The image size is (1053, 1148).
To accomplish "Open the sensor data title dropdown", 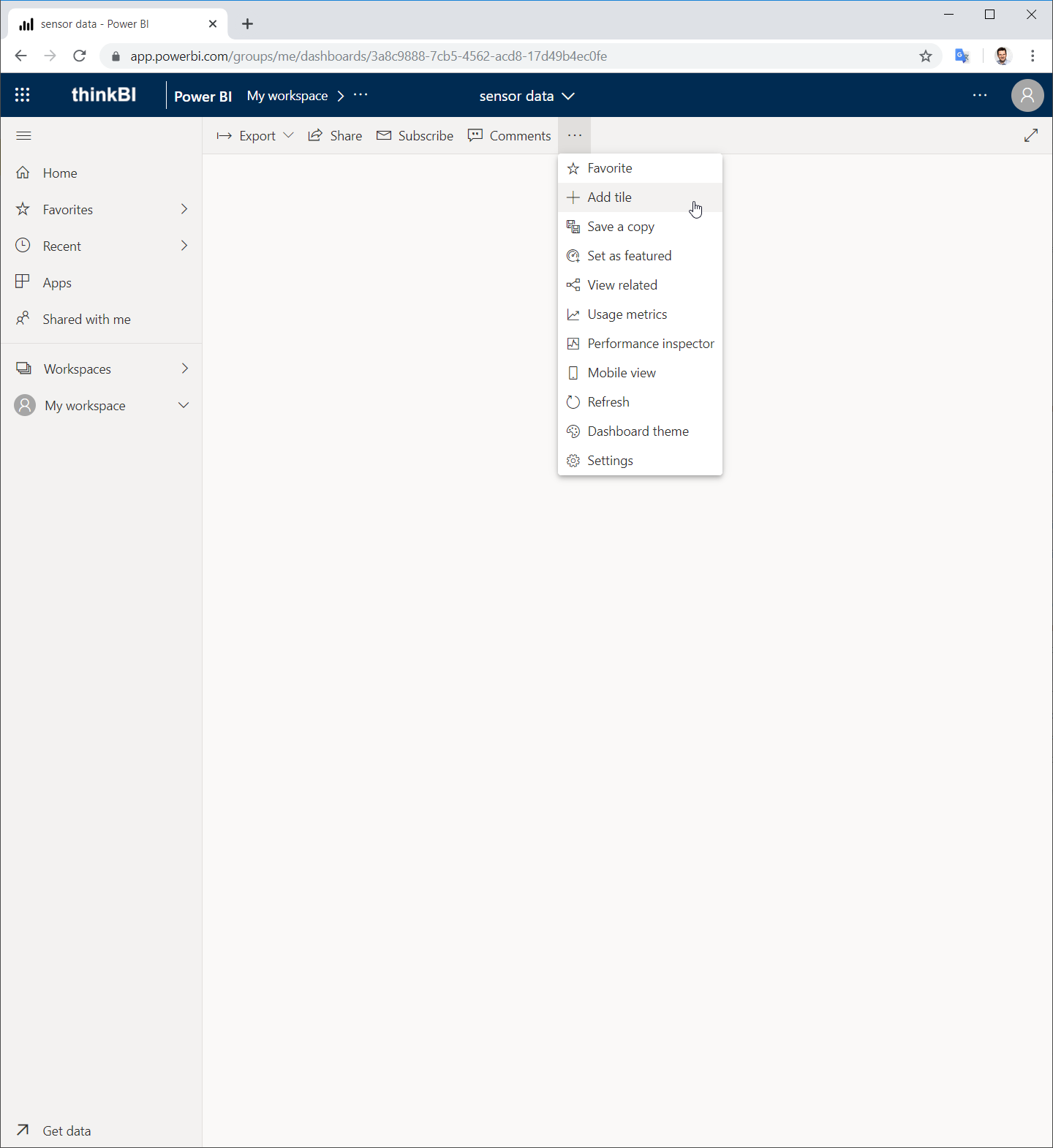I will (527, 96).
